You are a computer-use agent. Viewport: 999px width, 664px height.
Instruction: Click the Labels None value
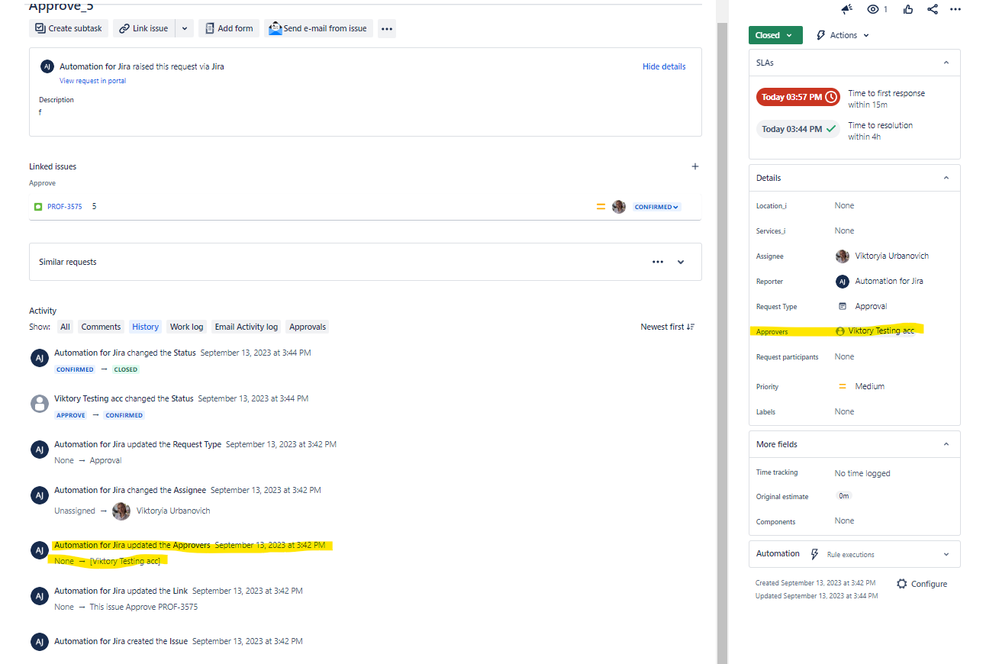[844, 412]
